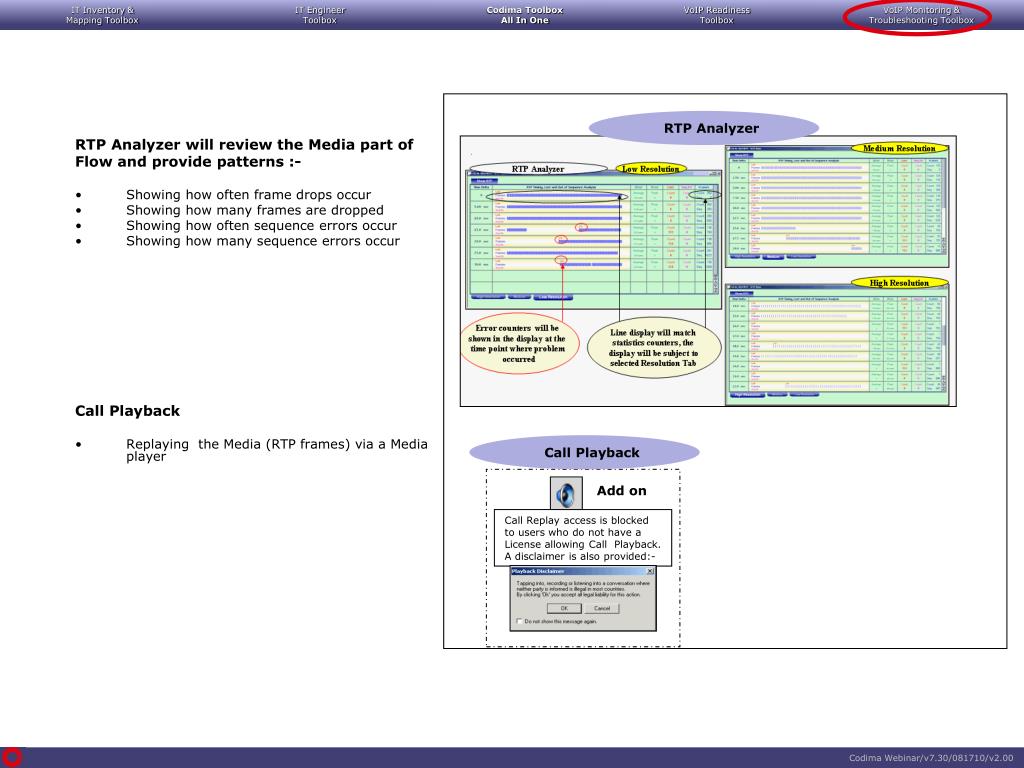The width and height of the screenshot is (1024, 768).
Task: Click the yellow 'High Resolution' label
Action: (x=899, y=283)
